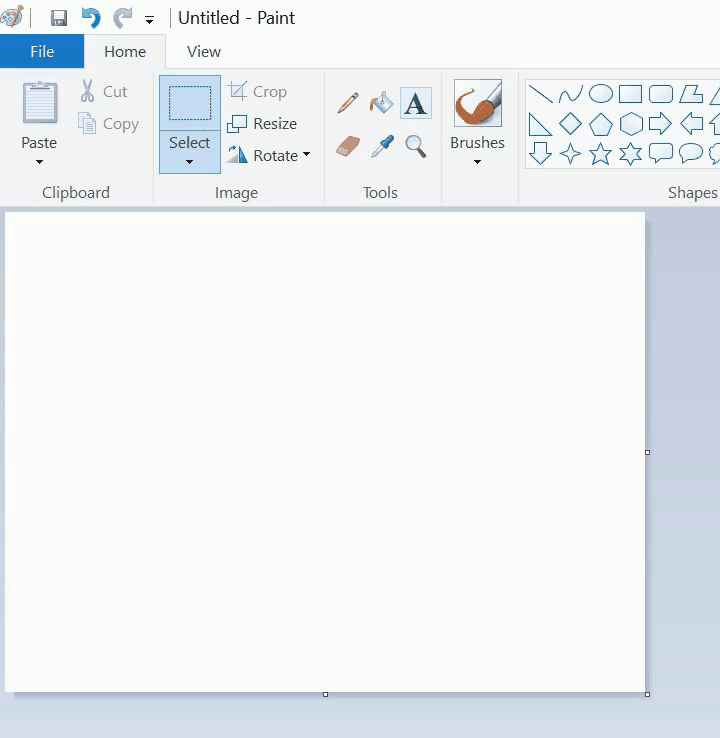This screenshot has height=738, width=720.
Task: Click the Copy button
Action: point(109,124)
